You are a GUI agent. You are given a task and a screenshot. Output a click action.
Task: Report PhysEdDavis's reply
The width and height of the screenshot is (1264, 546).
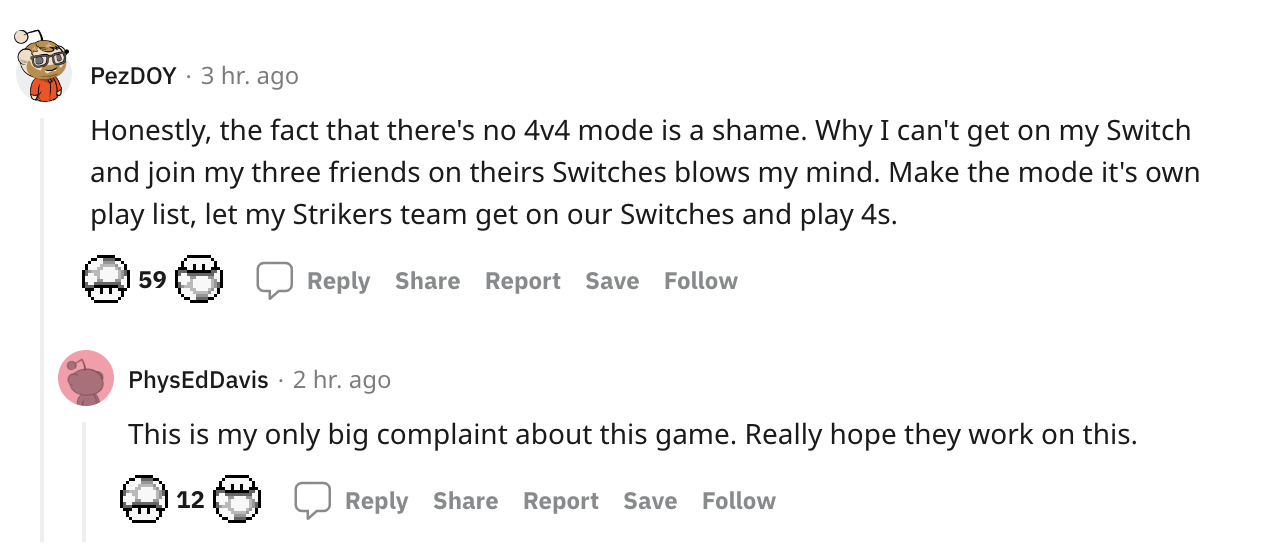tap(560, 500)
